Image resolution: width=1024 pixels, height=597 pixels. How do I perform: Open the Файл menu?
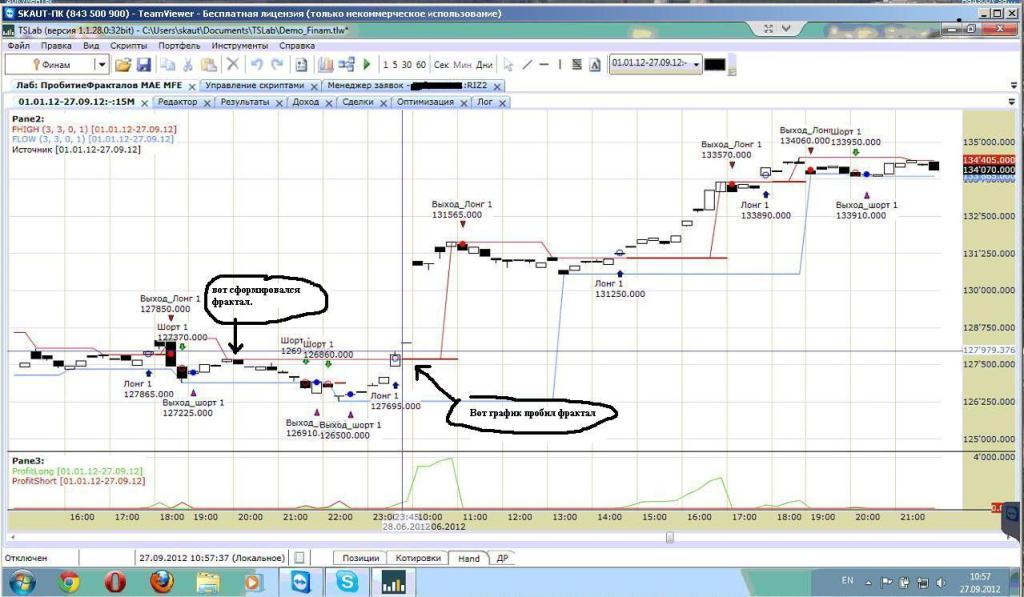[18, 46]
